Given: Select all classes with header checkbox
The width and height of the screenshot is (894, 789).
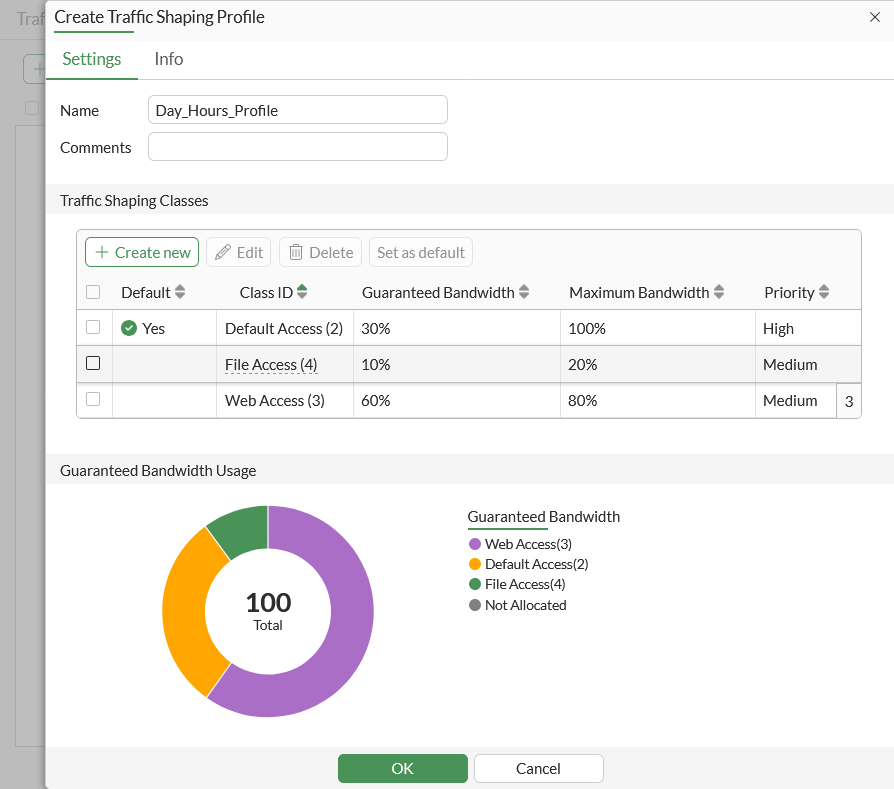Looking at the screenshot, I should coord(94,291).
